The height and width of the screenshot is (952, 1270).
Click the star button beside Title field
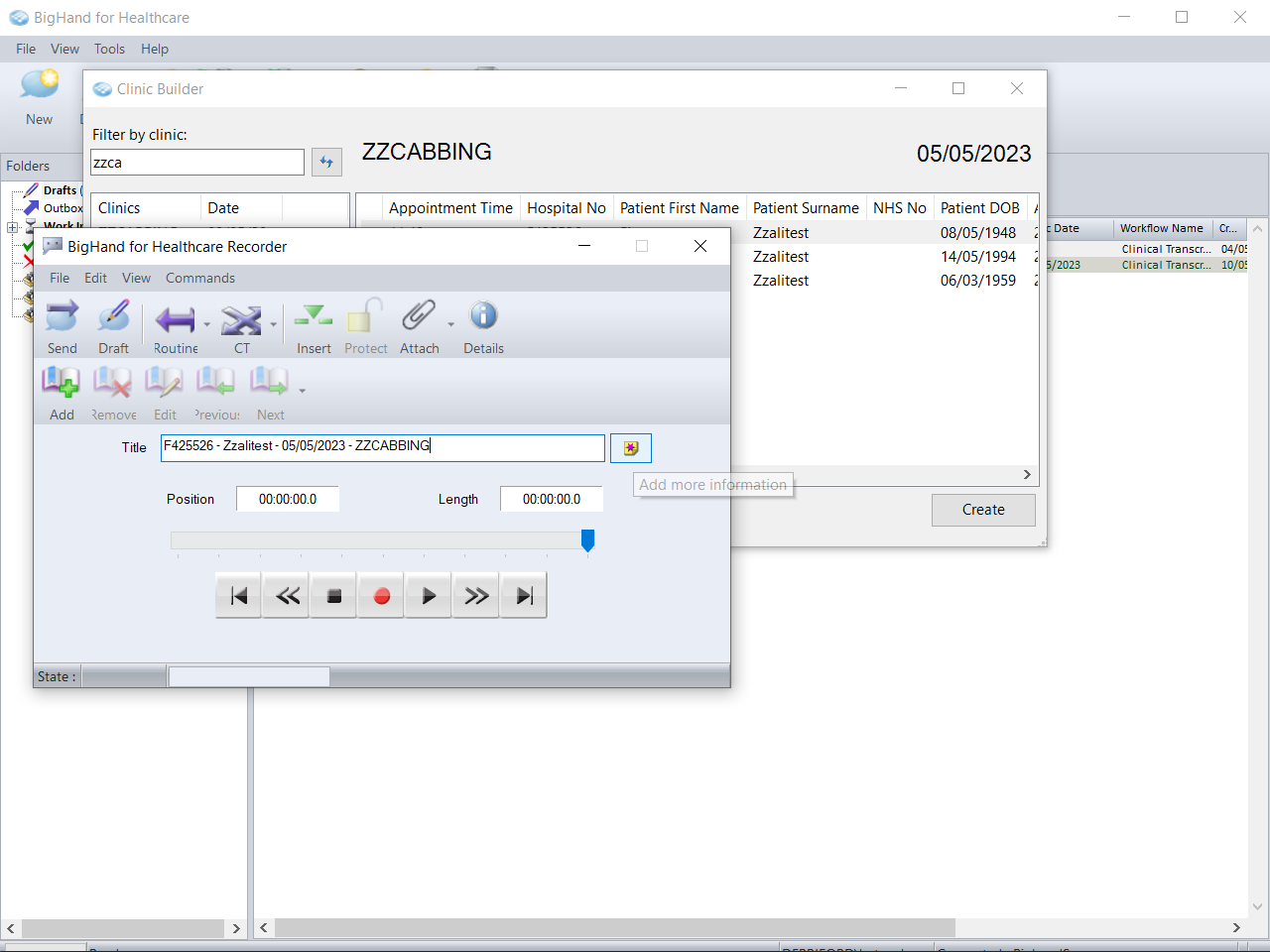631,448
